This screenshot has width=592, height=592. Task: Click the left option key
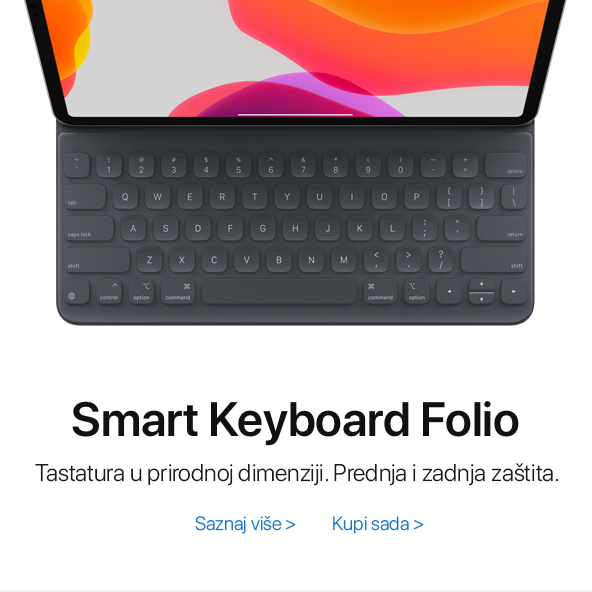pos(141,292)
